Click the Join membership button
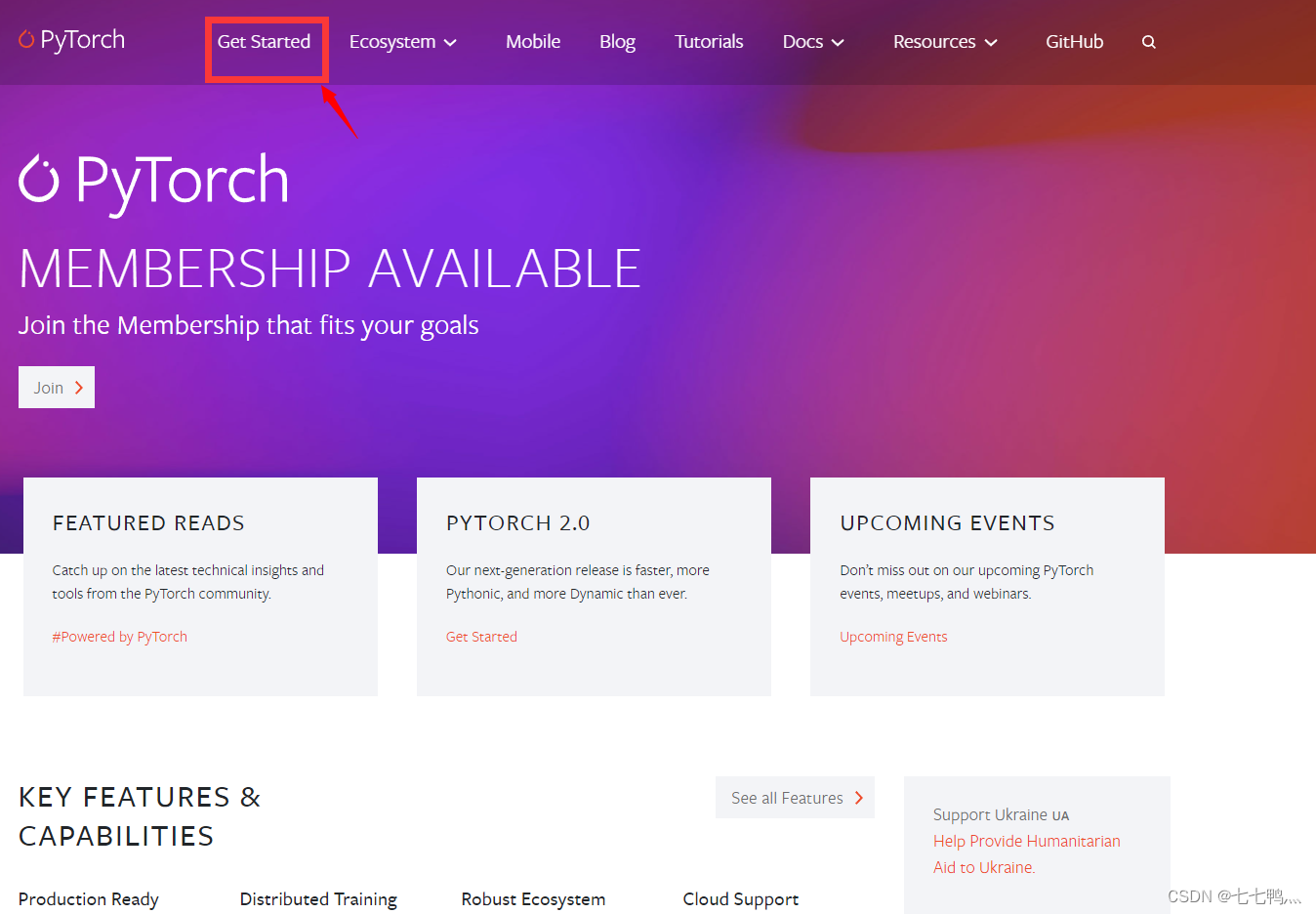 click(57, 388)
